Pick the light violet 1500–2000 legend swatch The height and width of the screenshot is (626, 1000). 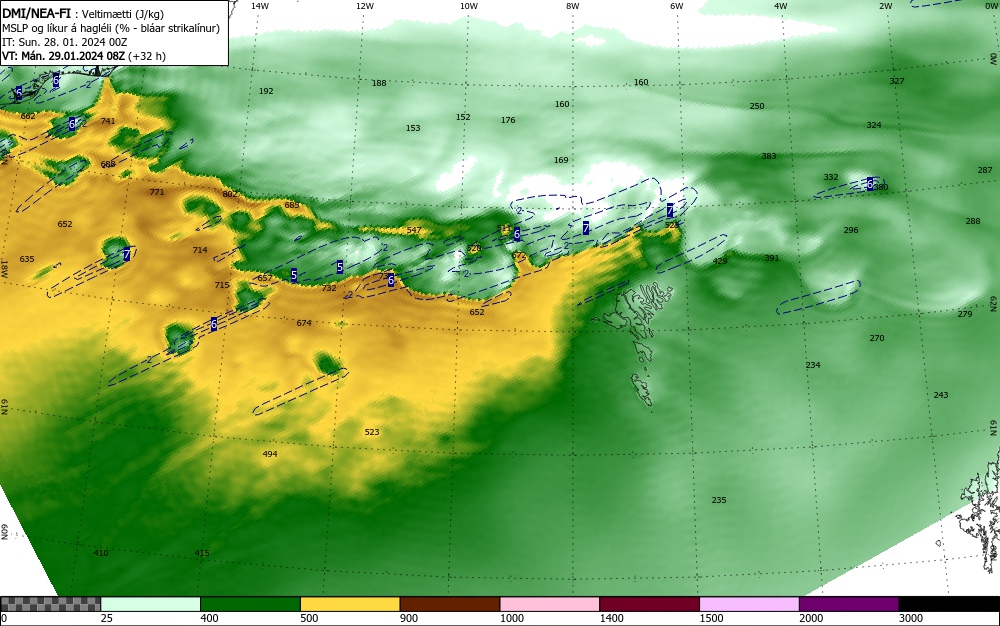tap(749, 604)
